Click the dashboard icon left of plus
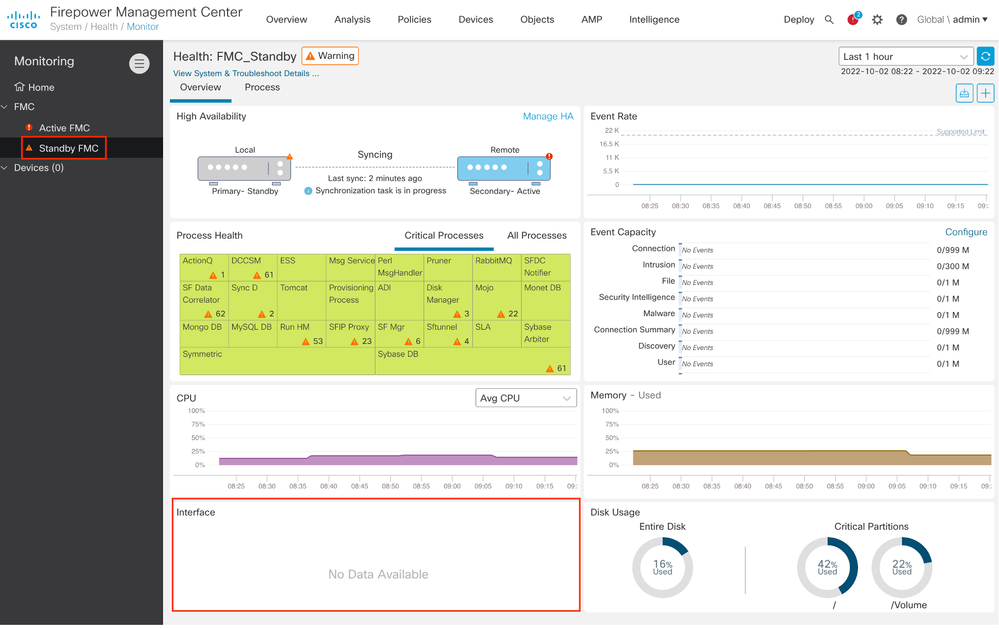The width and height of the screenshot is (999, 629). 965,93
